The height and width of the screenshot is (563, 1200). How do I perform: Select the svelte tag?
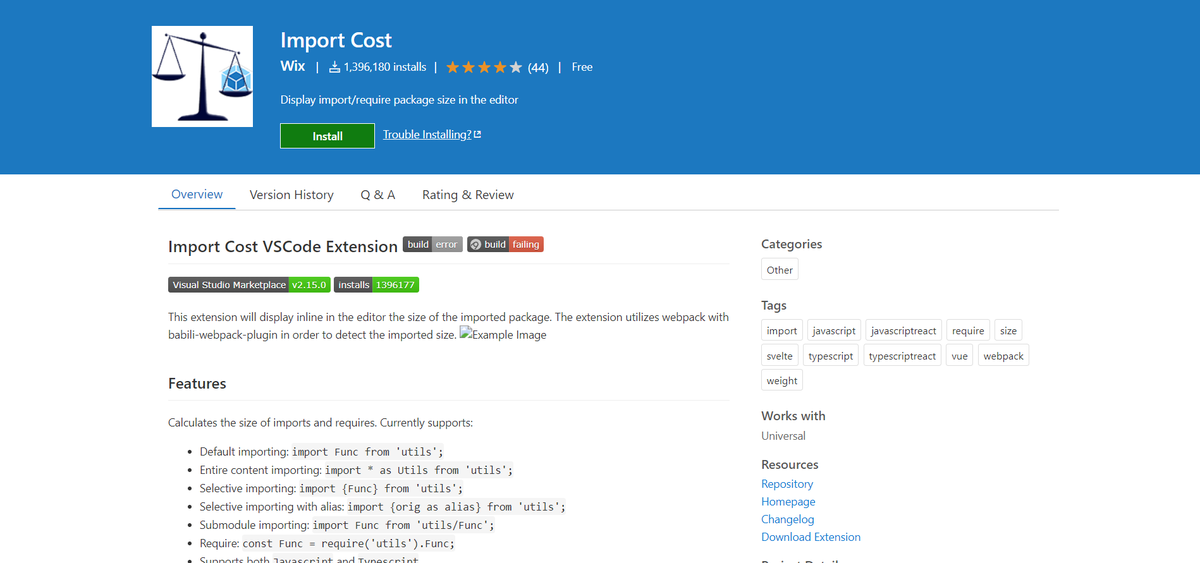[780, 355]
